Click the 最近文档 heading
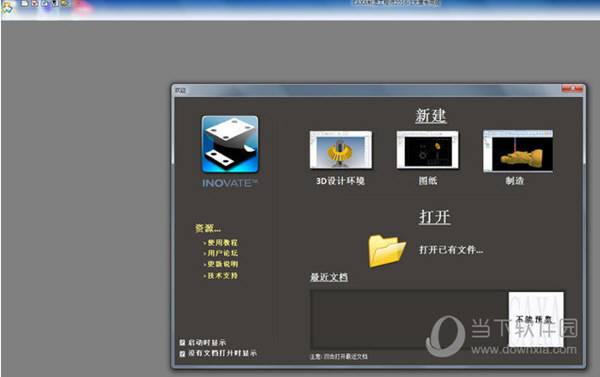This screenshot has width=600, height=377. pyautogui.click(x=329, y=277)
